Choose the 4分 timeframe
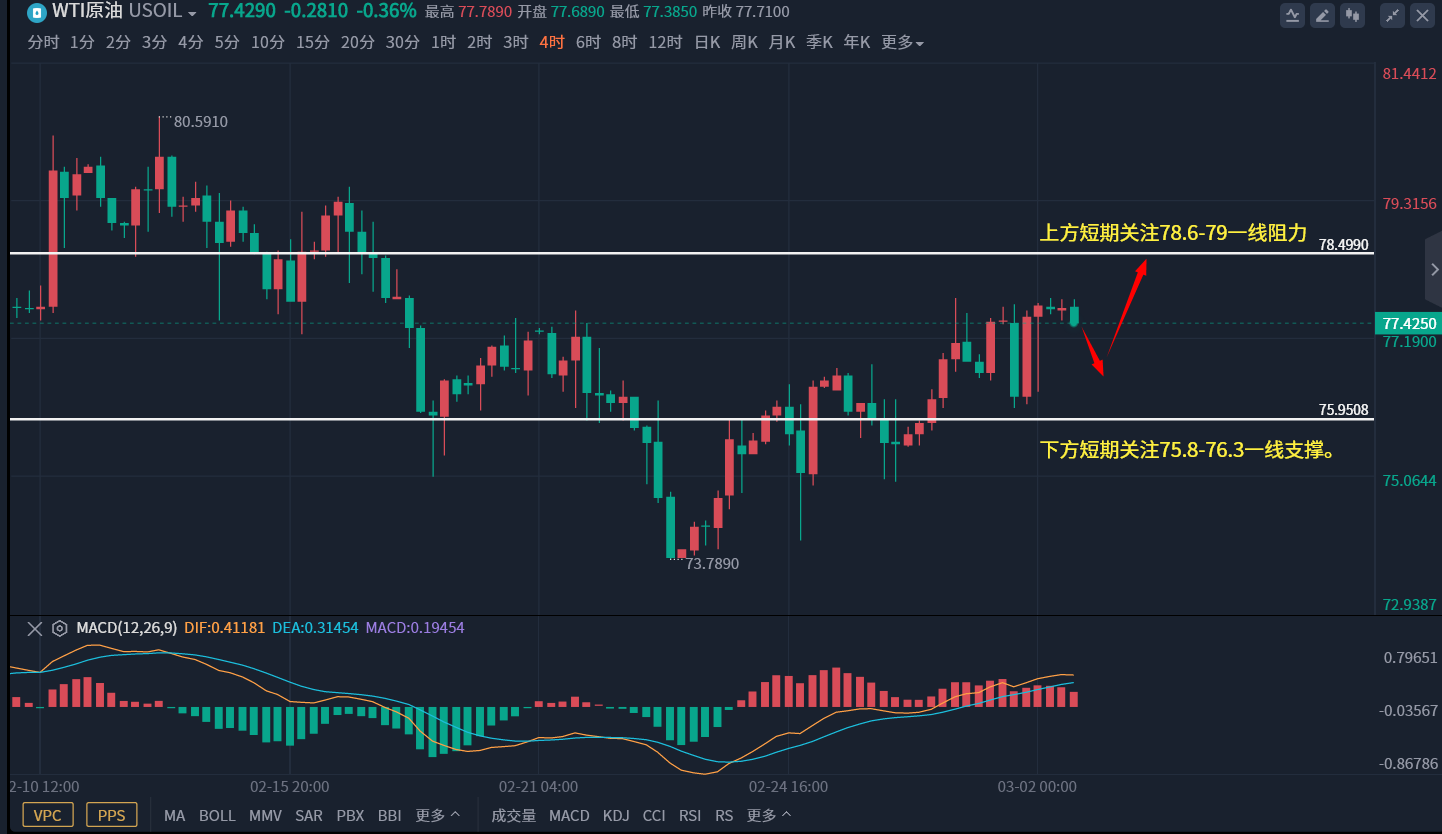 coord(190,42)
